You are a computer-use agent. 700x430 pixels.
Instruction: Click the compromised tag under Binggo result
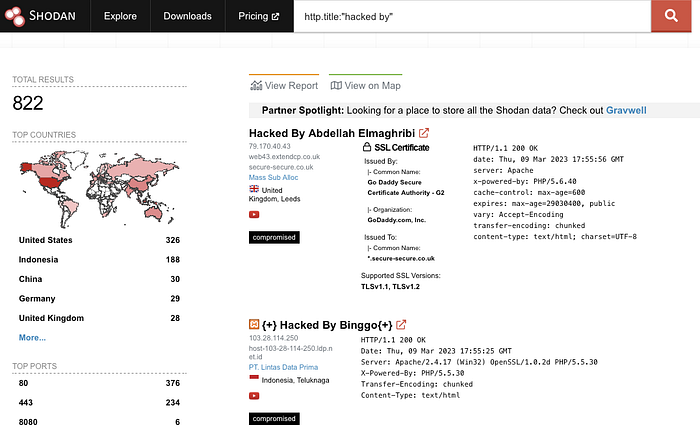[x=274, y=418]
